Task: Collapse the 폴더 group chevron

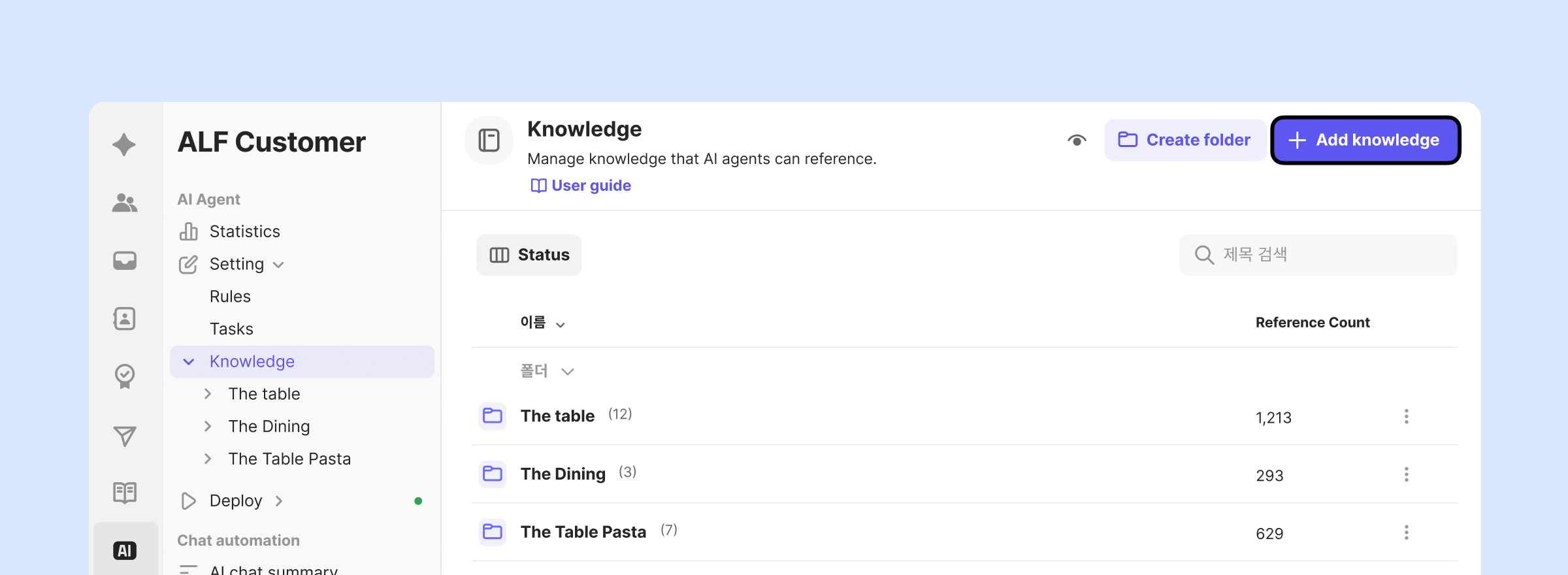Action: click(567, 372)
